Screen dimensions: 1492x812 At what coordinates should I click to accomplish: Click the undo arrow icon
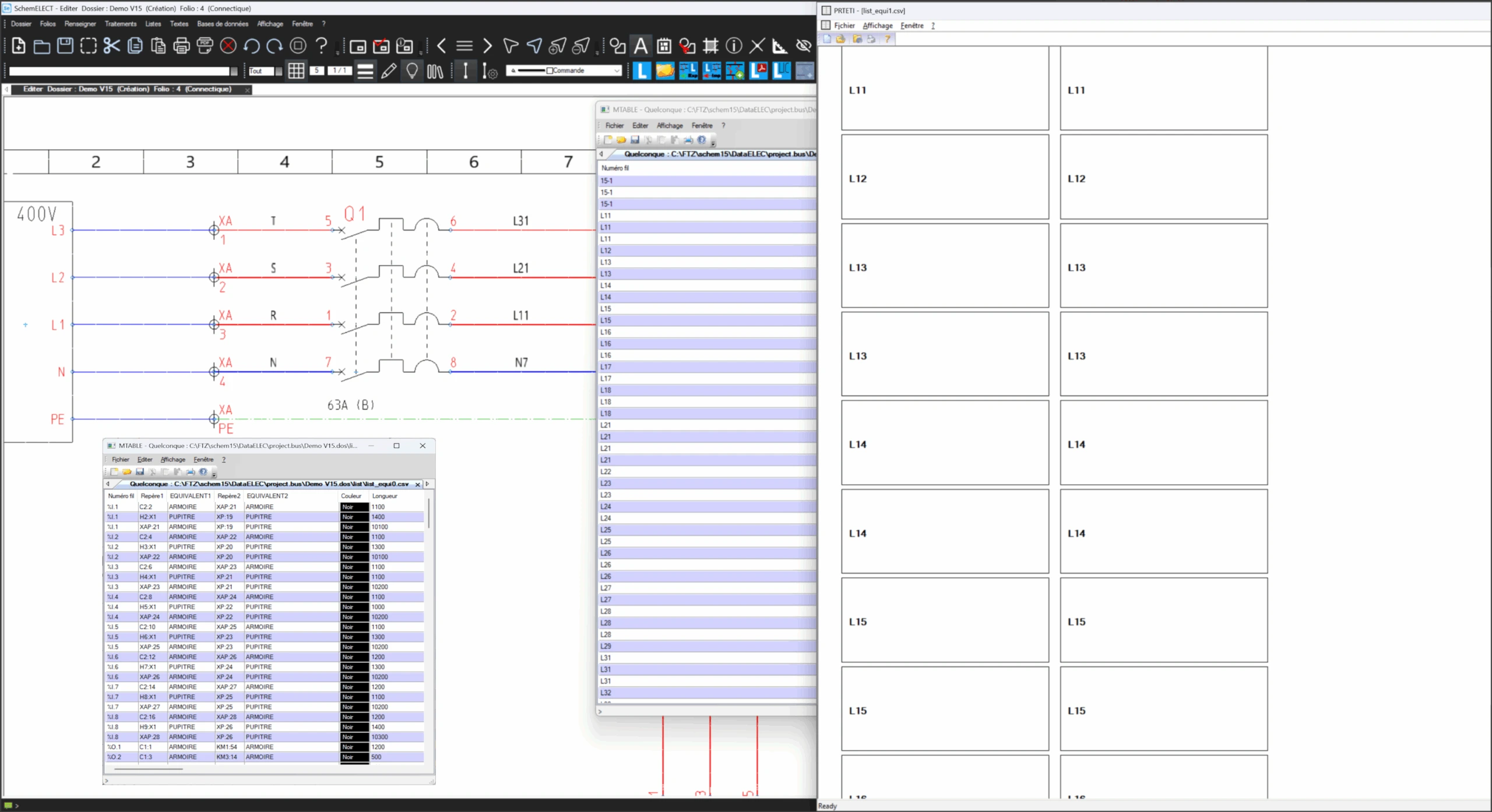coord(252,45)
